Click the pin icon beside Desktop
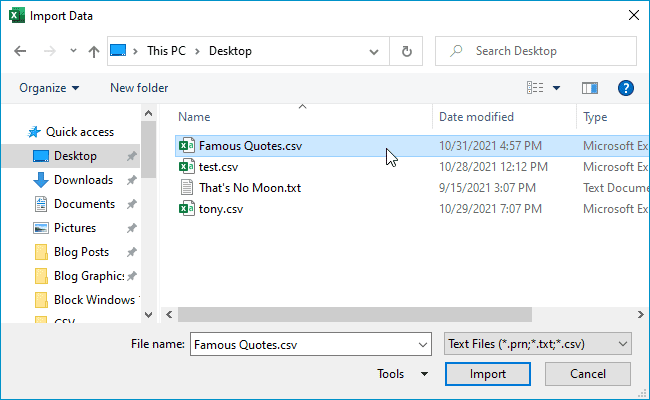Viewport: 650px width, 400px height. [x=131, y=156]
